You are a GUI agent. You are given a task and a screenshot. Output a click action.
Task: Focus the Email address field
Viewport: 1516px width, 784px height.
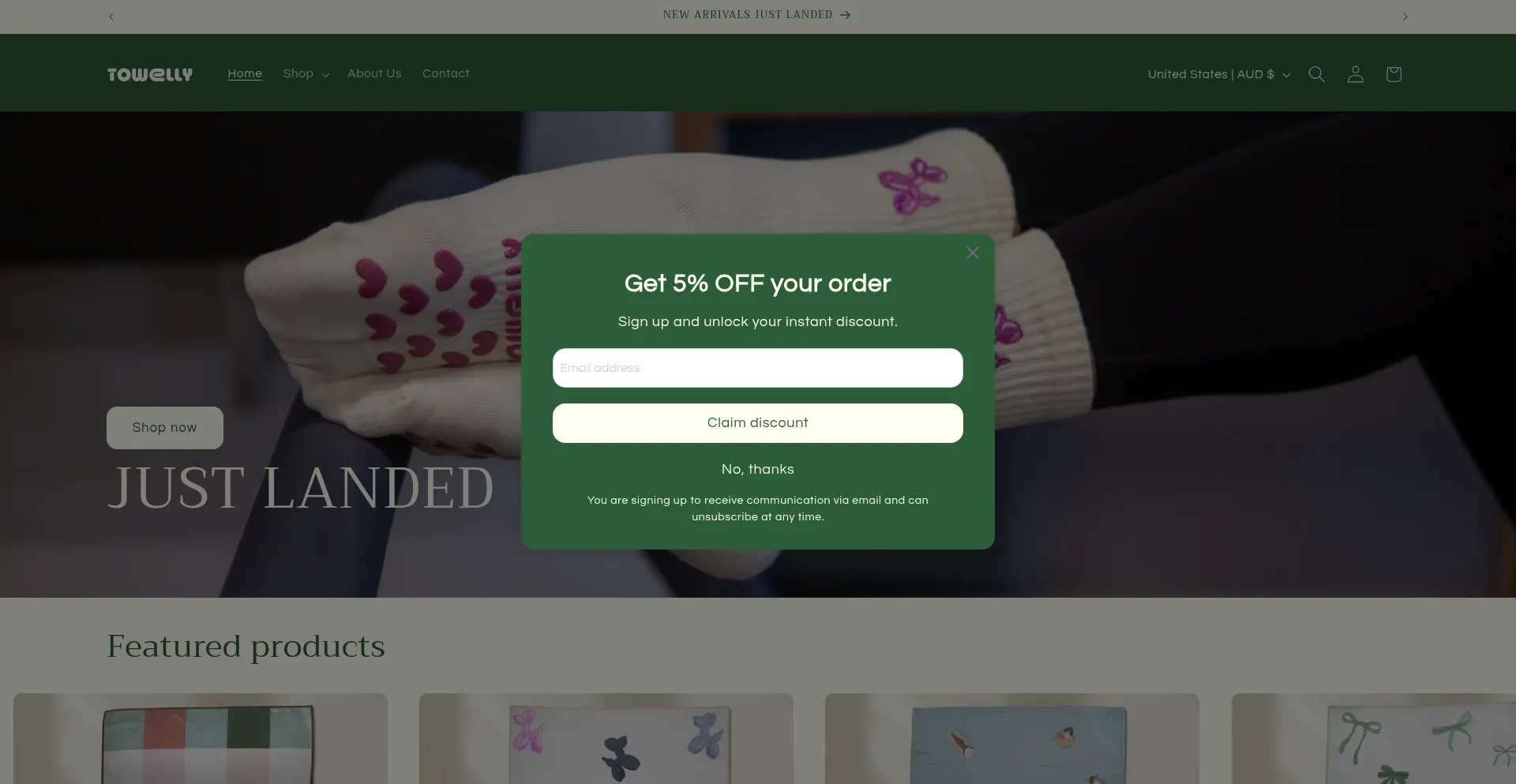[x=757, y=368]
